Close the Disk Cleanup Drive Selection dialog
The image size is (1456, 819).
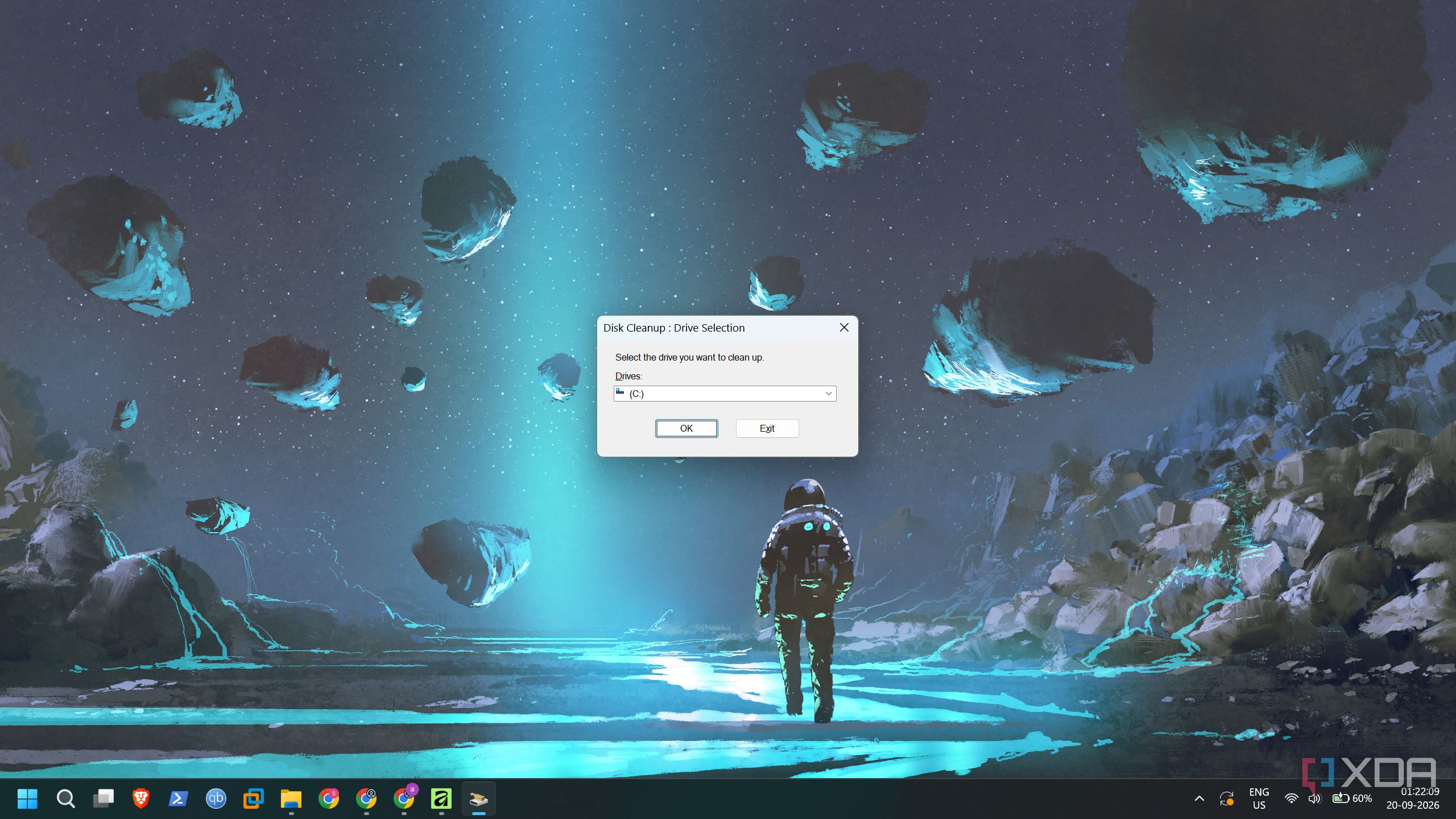pos(844,328)
